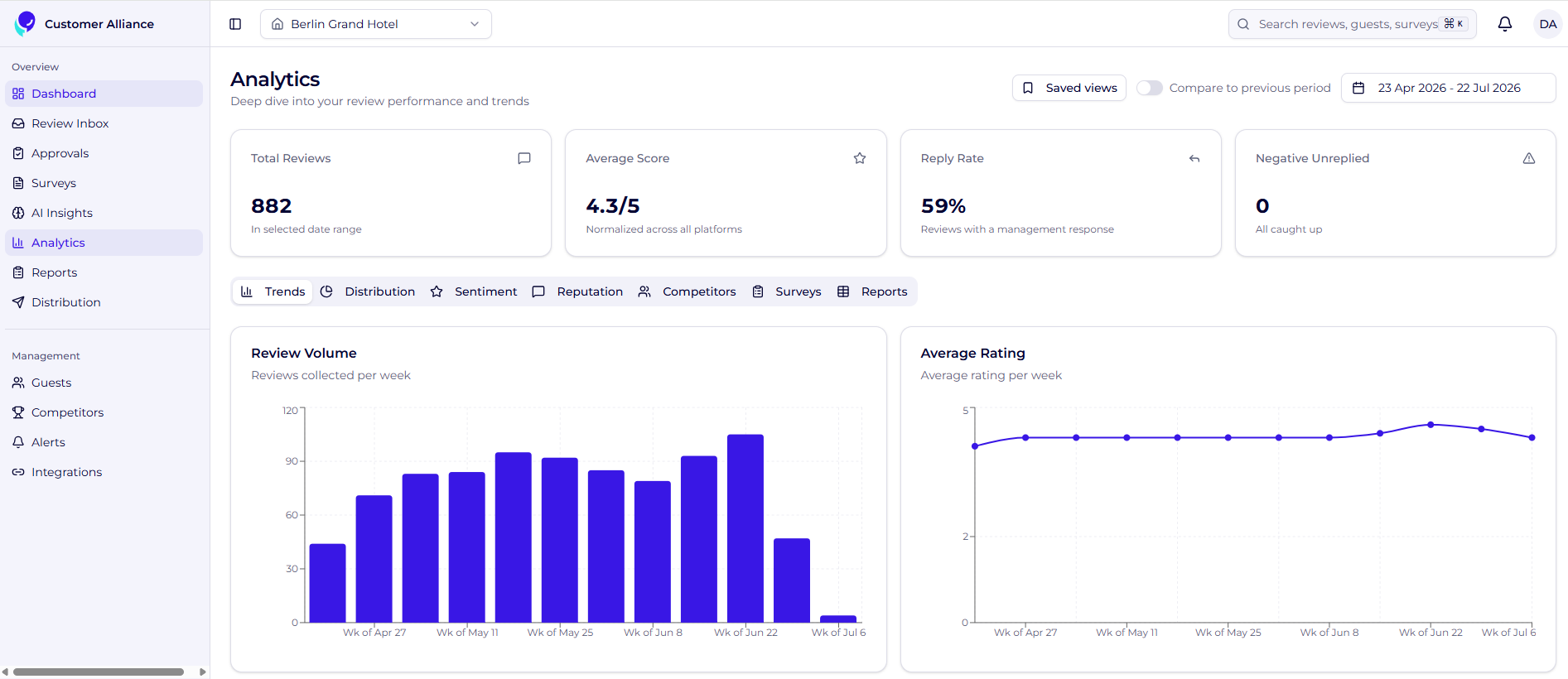Click the Negative Unreplied warning icon
Image resolution: width=1568 pixels, height=679 pixels.
[1529, 158]
